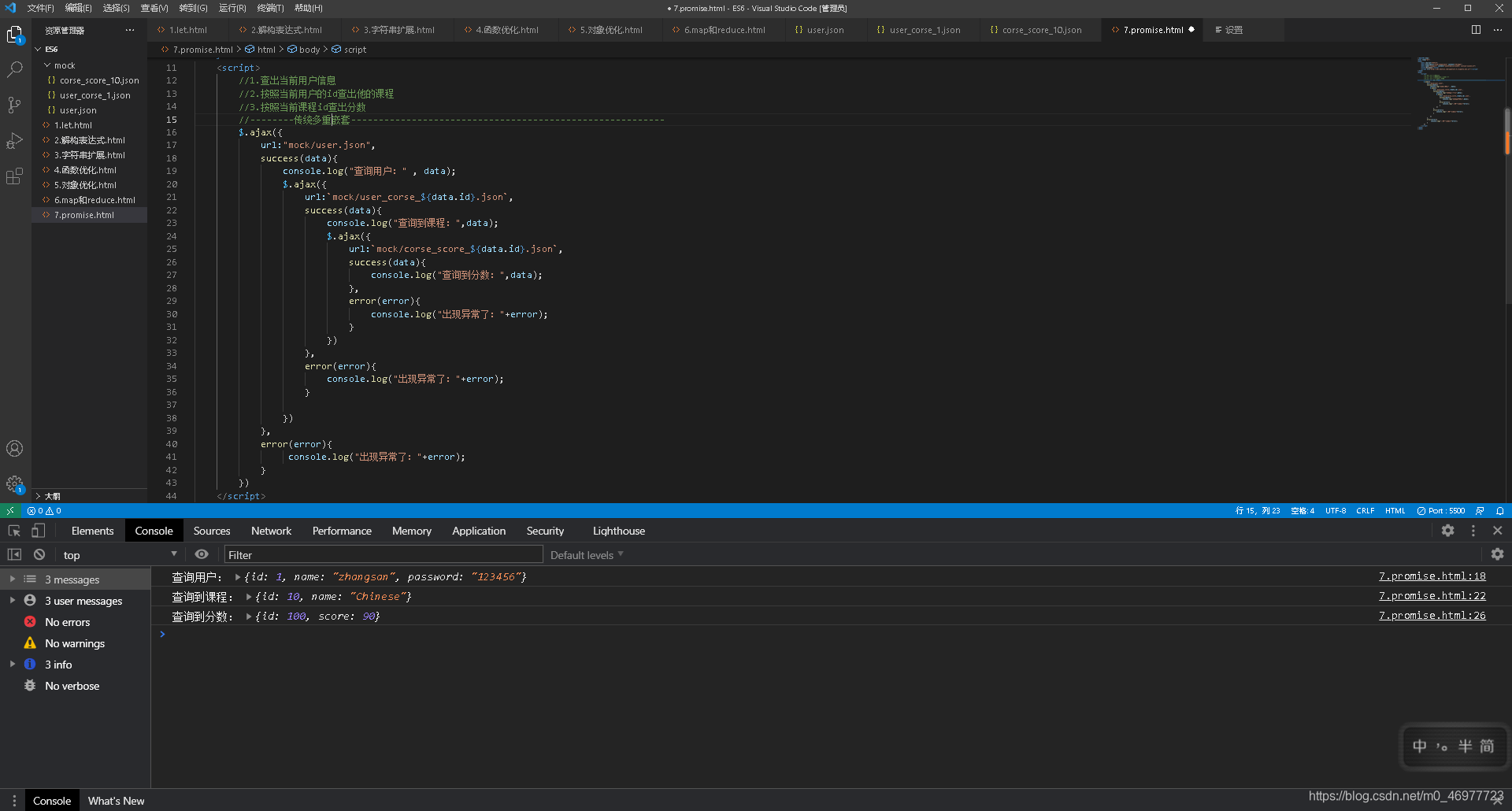Close the DevTools panel

(1498, 531)
